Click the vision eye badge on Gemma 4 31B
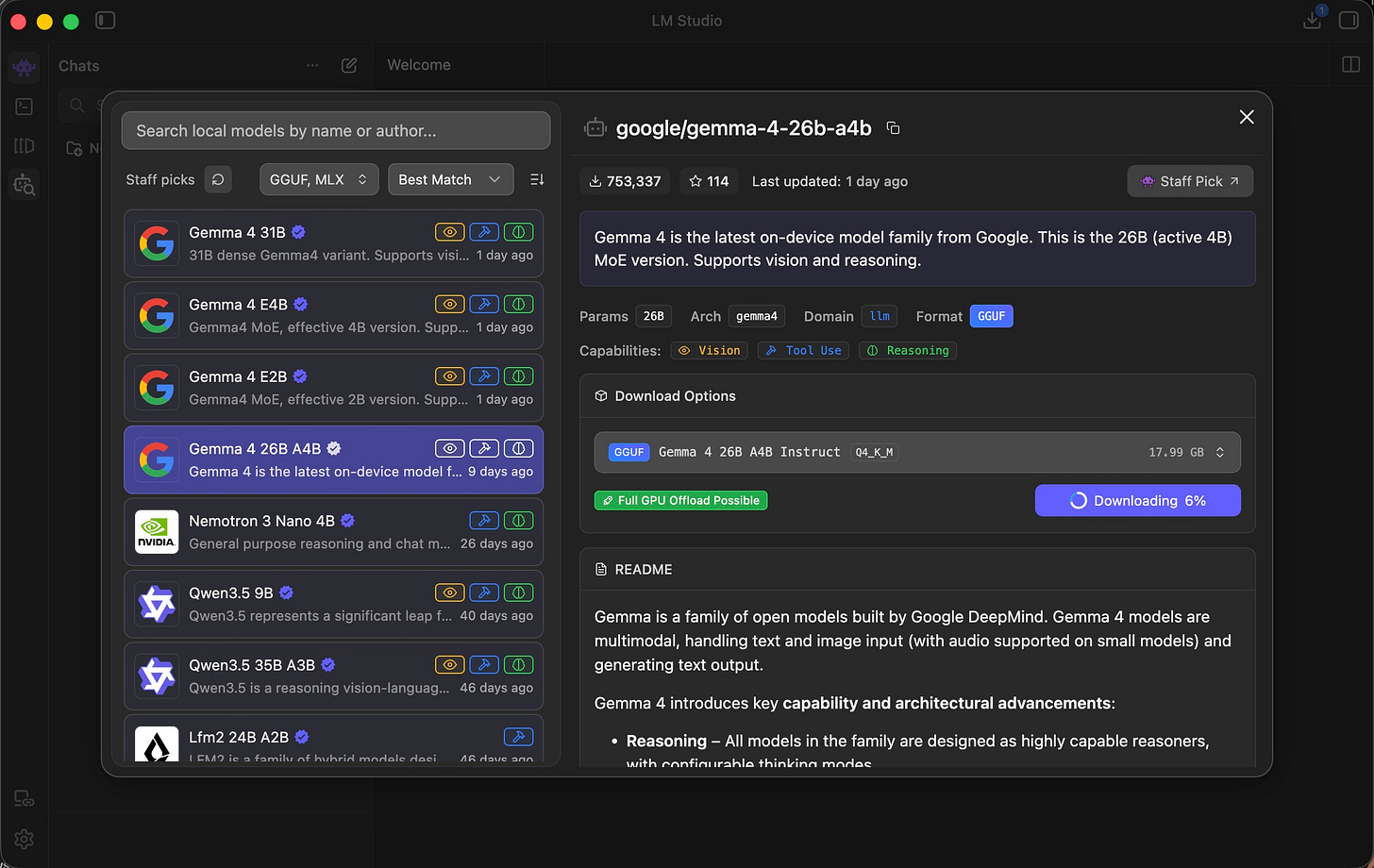This screenshot has width=1374, height=868. point(450,232)
